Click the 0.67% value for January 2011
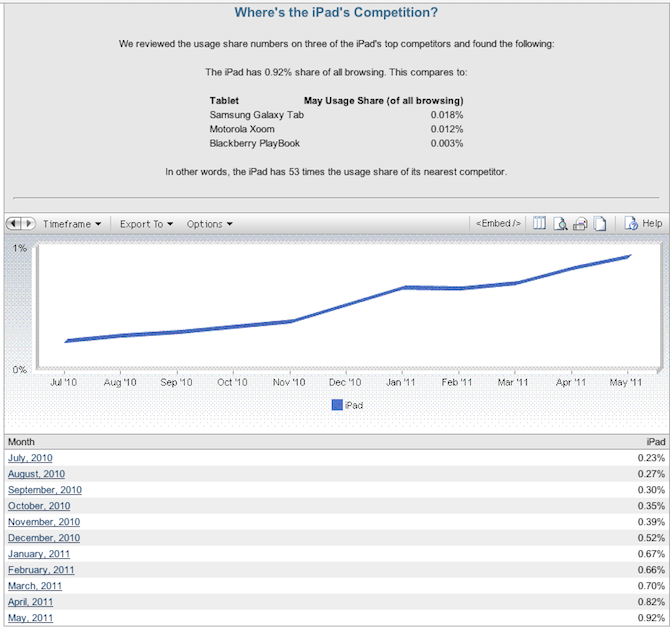Screen dimensions: 670x631 coord(651,554)
